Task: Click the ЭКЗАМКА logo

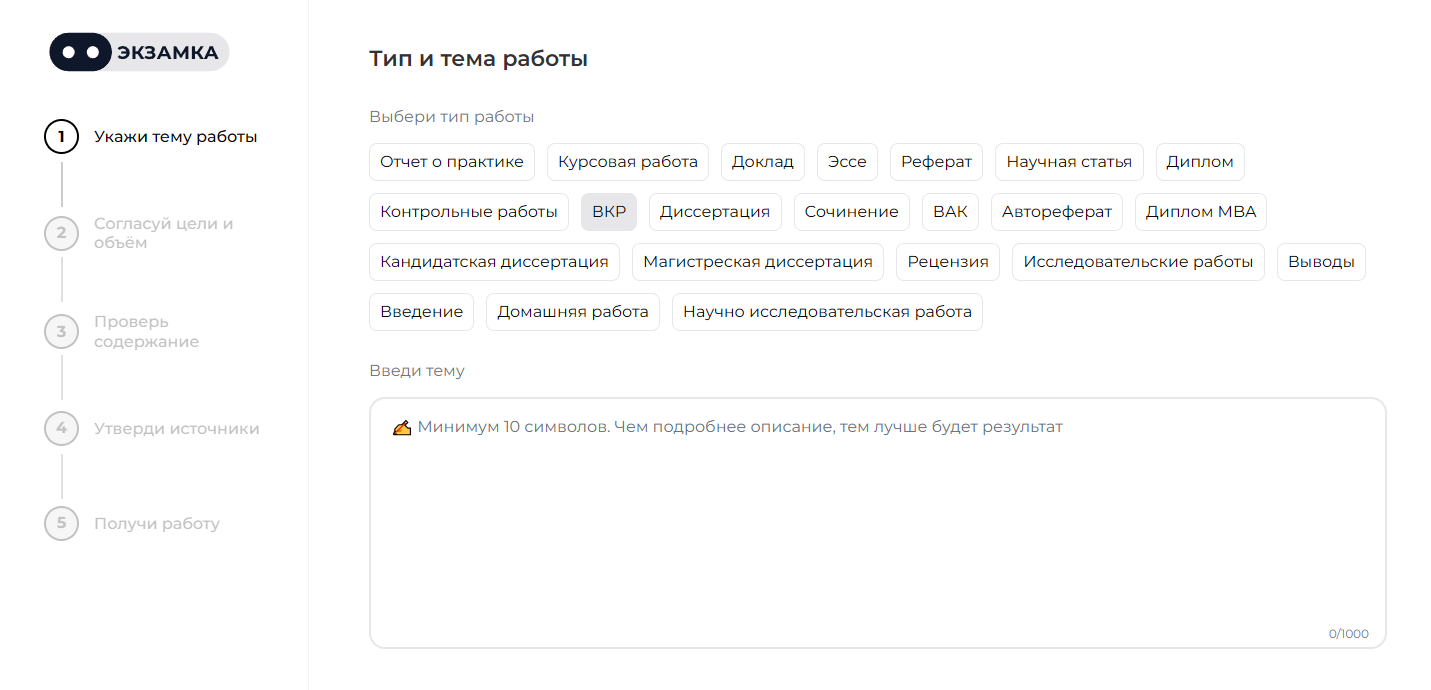Action: 138,51
